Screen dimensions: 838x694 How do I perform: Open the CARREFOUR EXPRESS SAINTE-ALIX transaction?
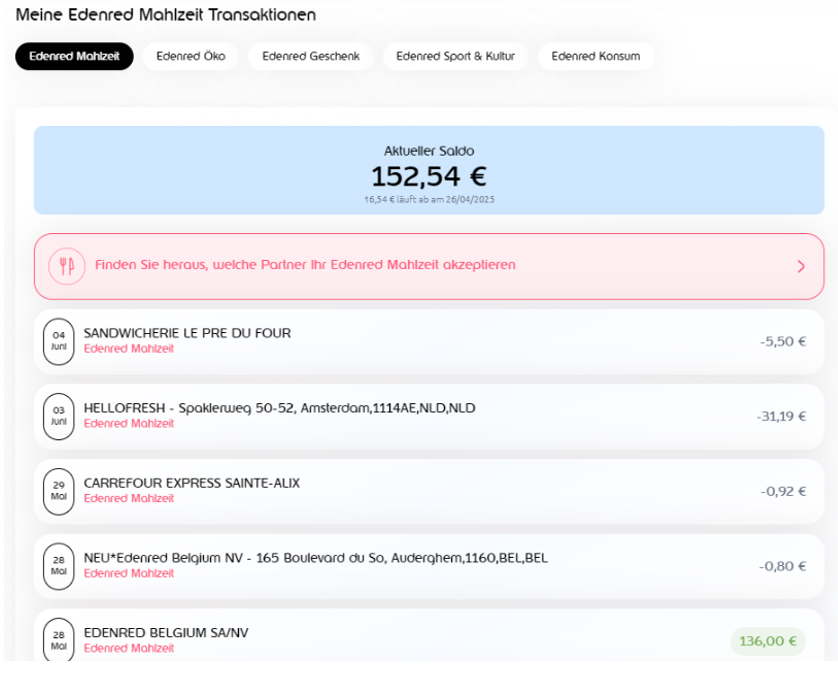[x=191, y=483]
